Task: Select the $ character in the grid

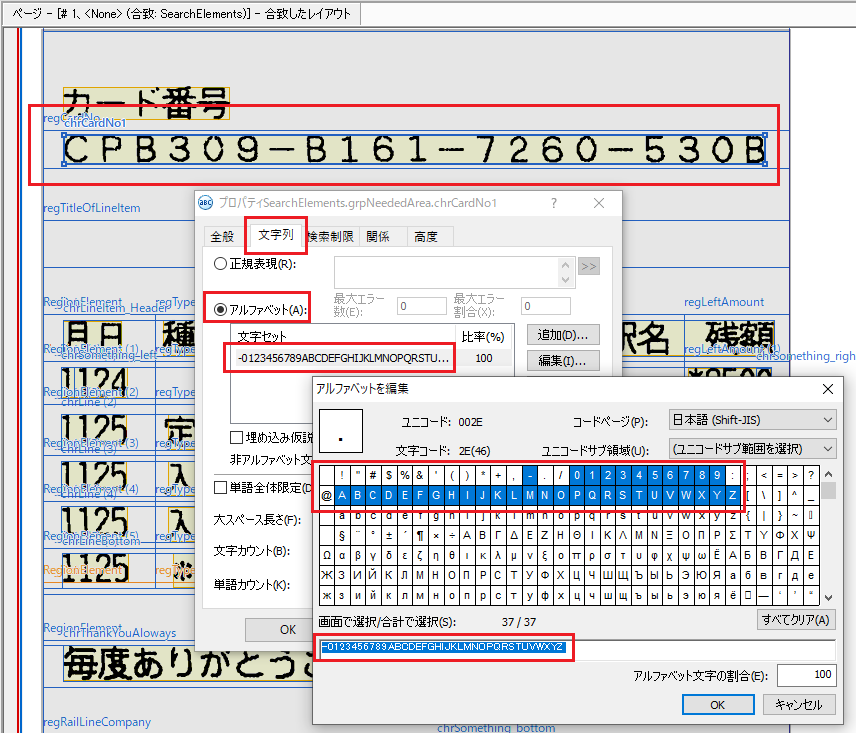Action: click(389, 475)
